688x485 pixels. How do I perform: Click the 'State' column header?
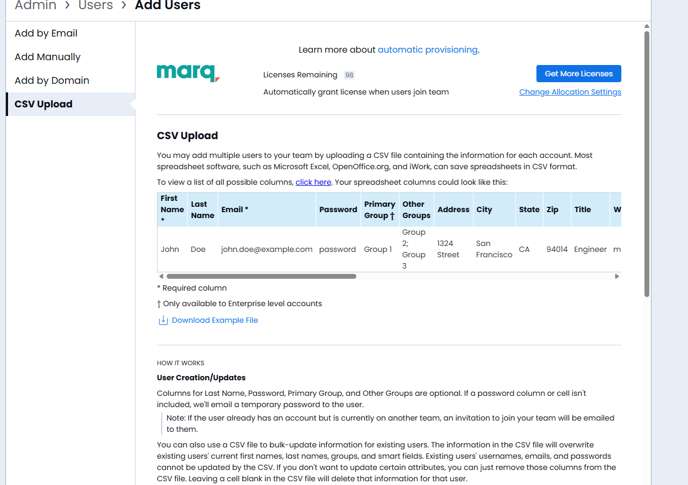[x=530, y=209]
